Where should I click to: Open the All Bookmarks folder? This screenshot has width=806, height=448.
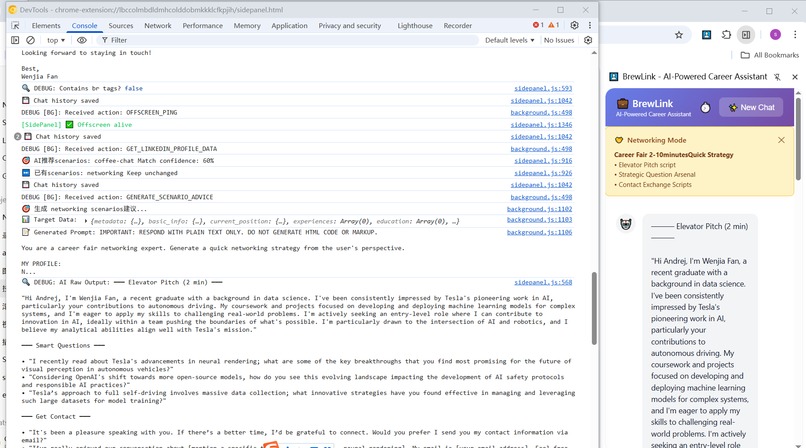coord(770,55)
